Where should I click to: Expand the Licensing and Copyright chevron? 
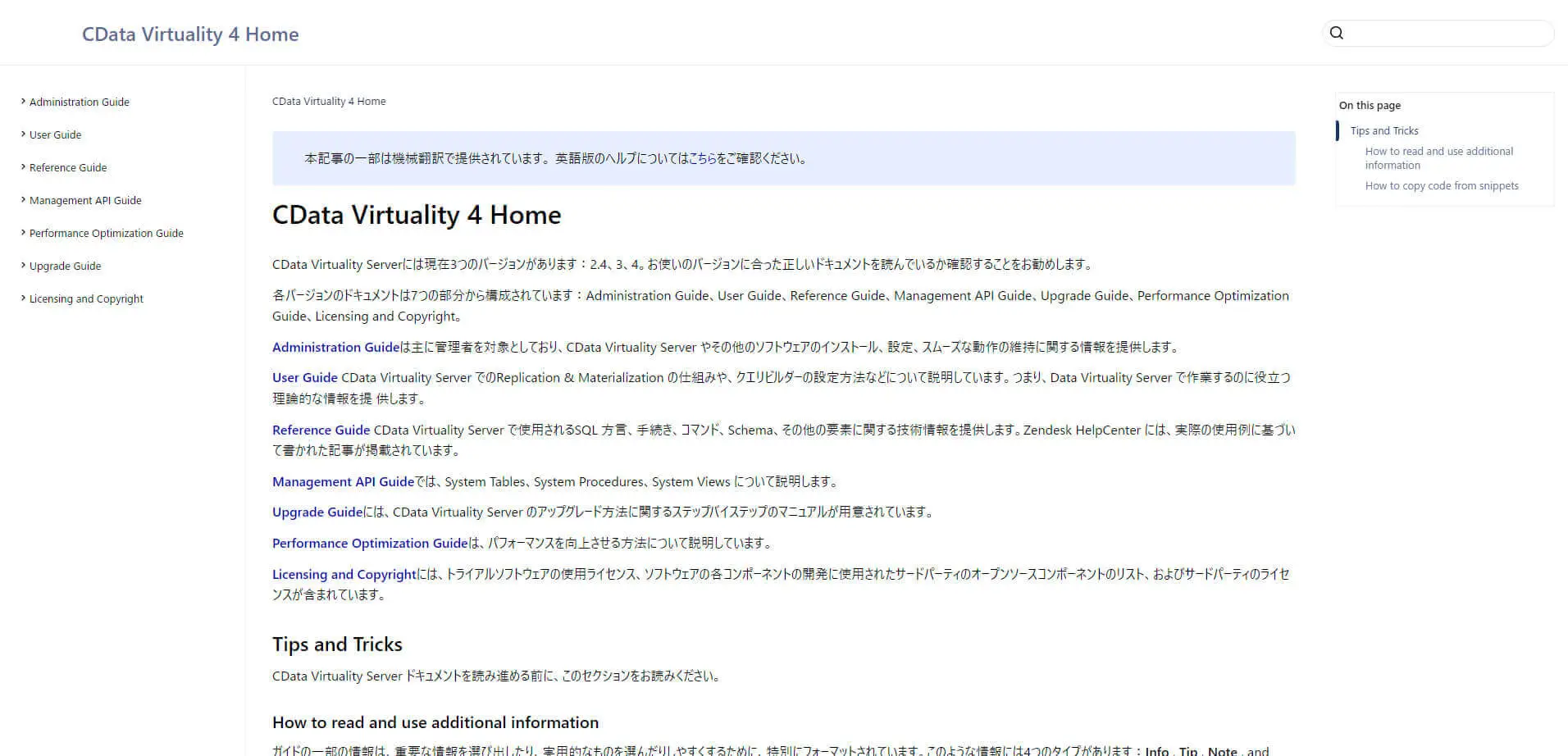pos(23,298)
